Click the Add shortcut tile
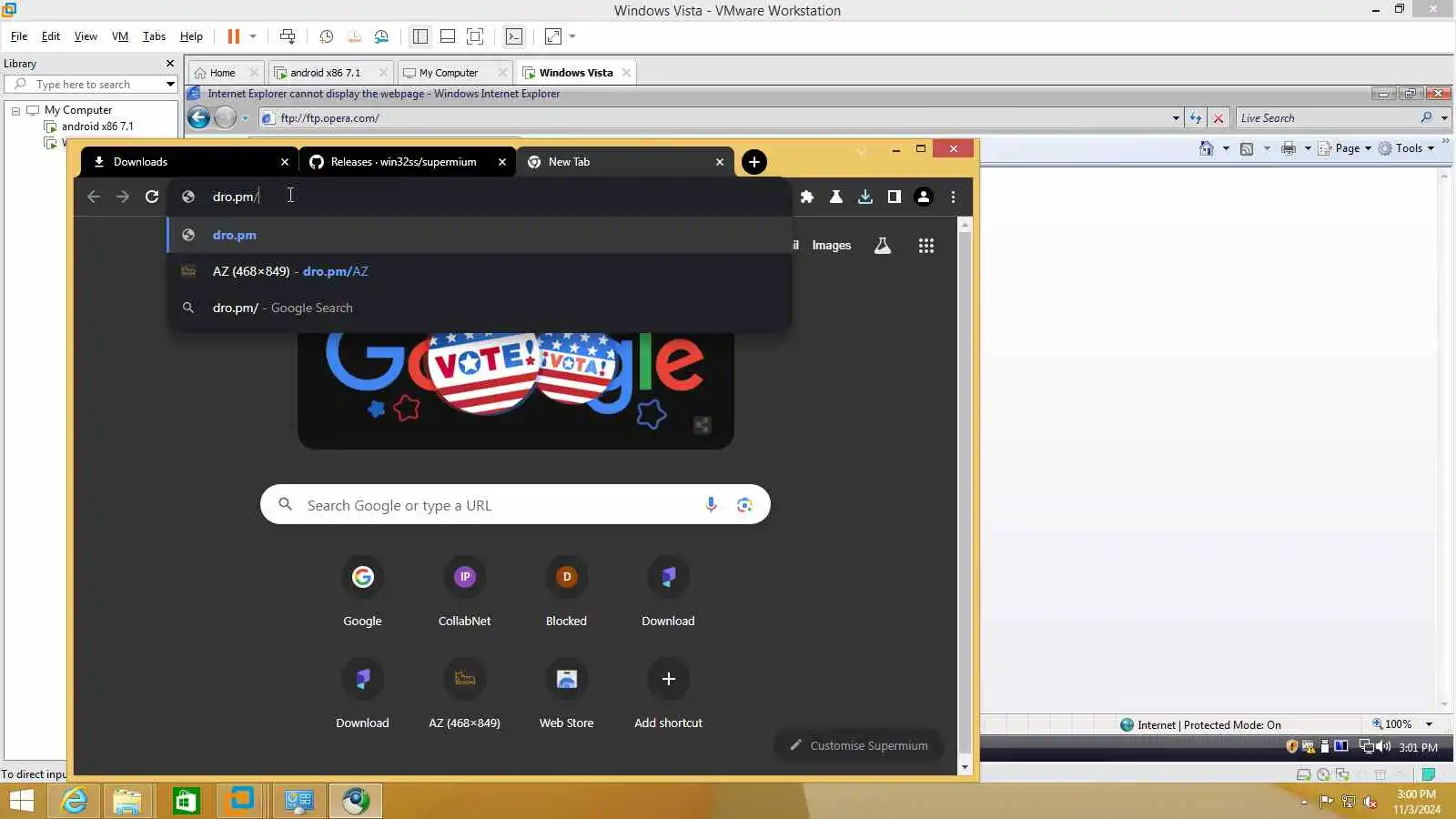1456x819 pixels. 668,695
